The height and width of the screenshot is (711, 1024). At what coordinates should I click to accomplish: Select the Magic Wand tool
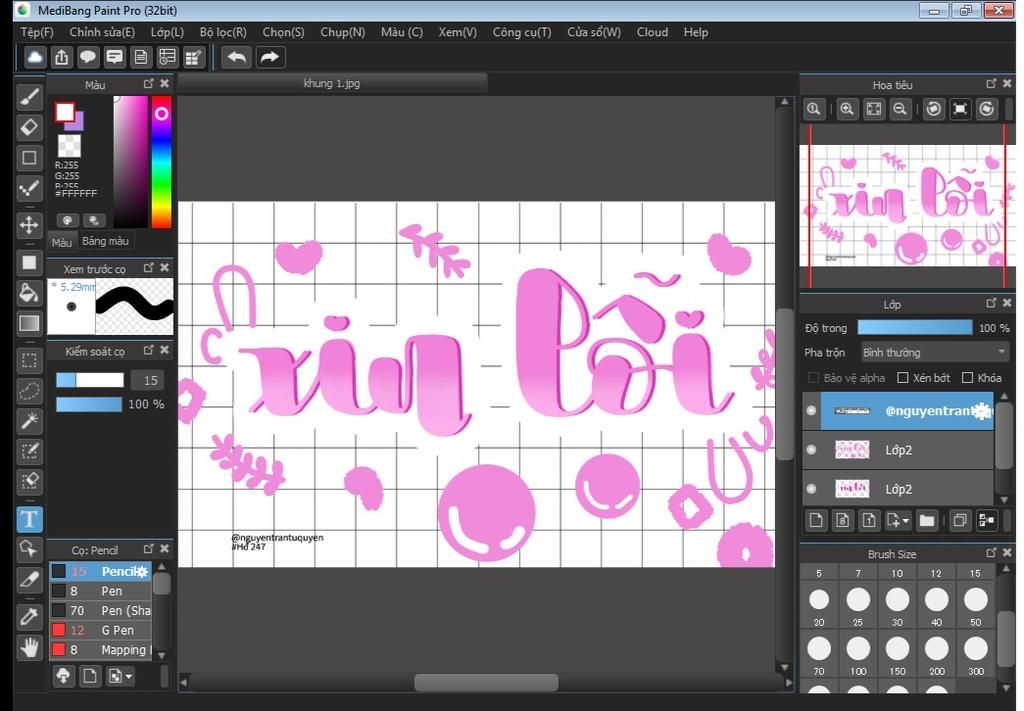coord(29,421)
